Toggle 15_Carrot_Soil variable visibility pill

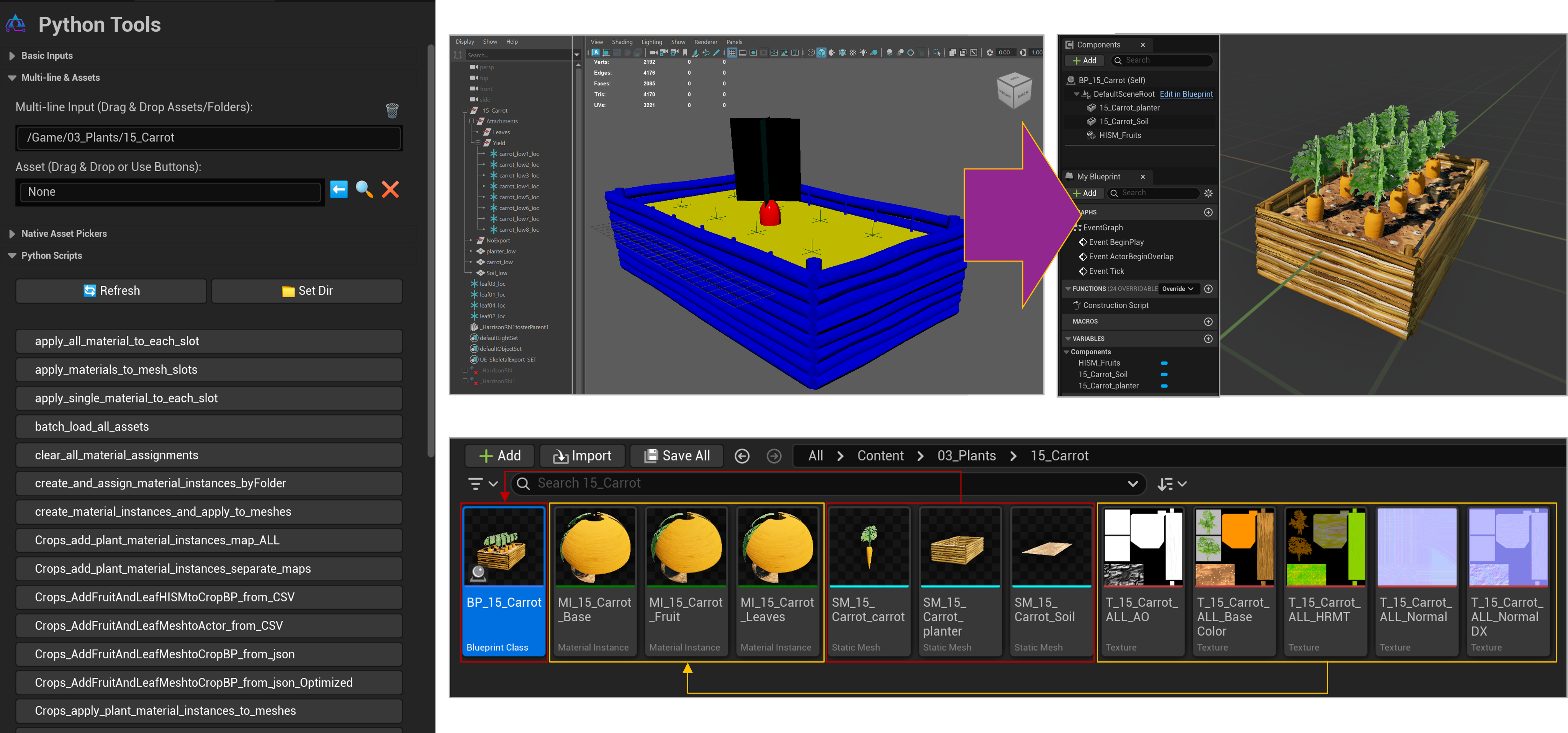pyautogui.click(x=1164, y=375)
